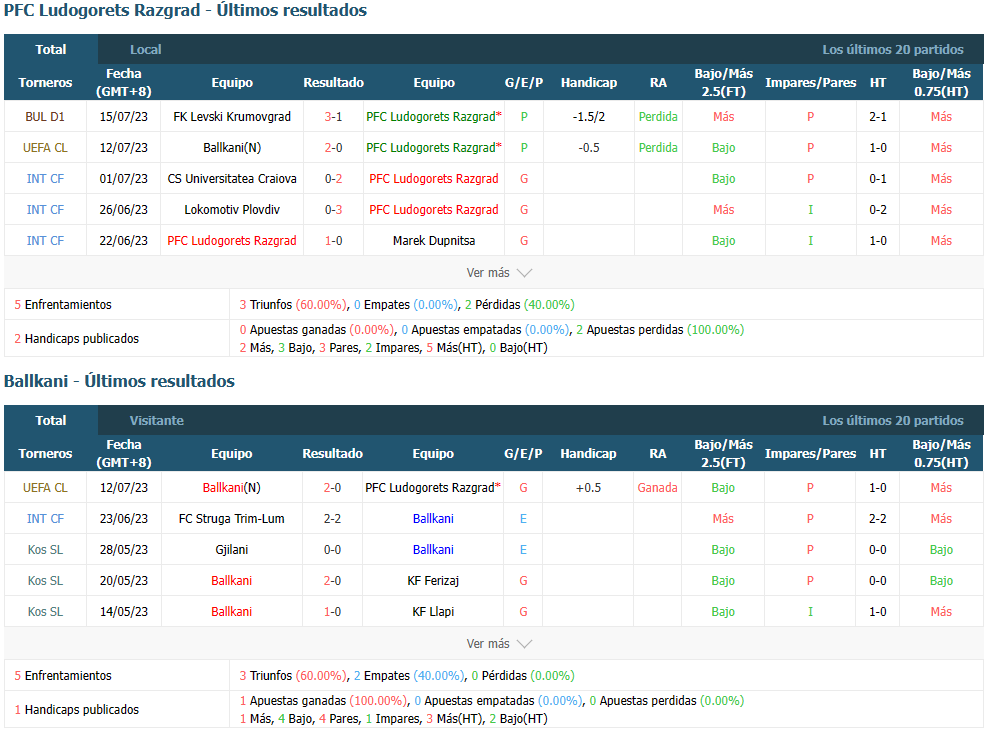Click FC Struga Trim-Lum team name
988x734 pixels.
click(231, 519)
